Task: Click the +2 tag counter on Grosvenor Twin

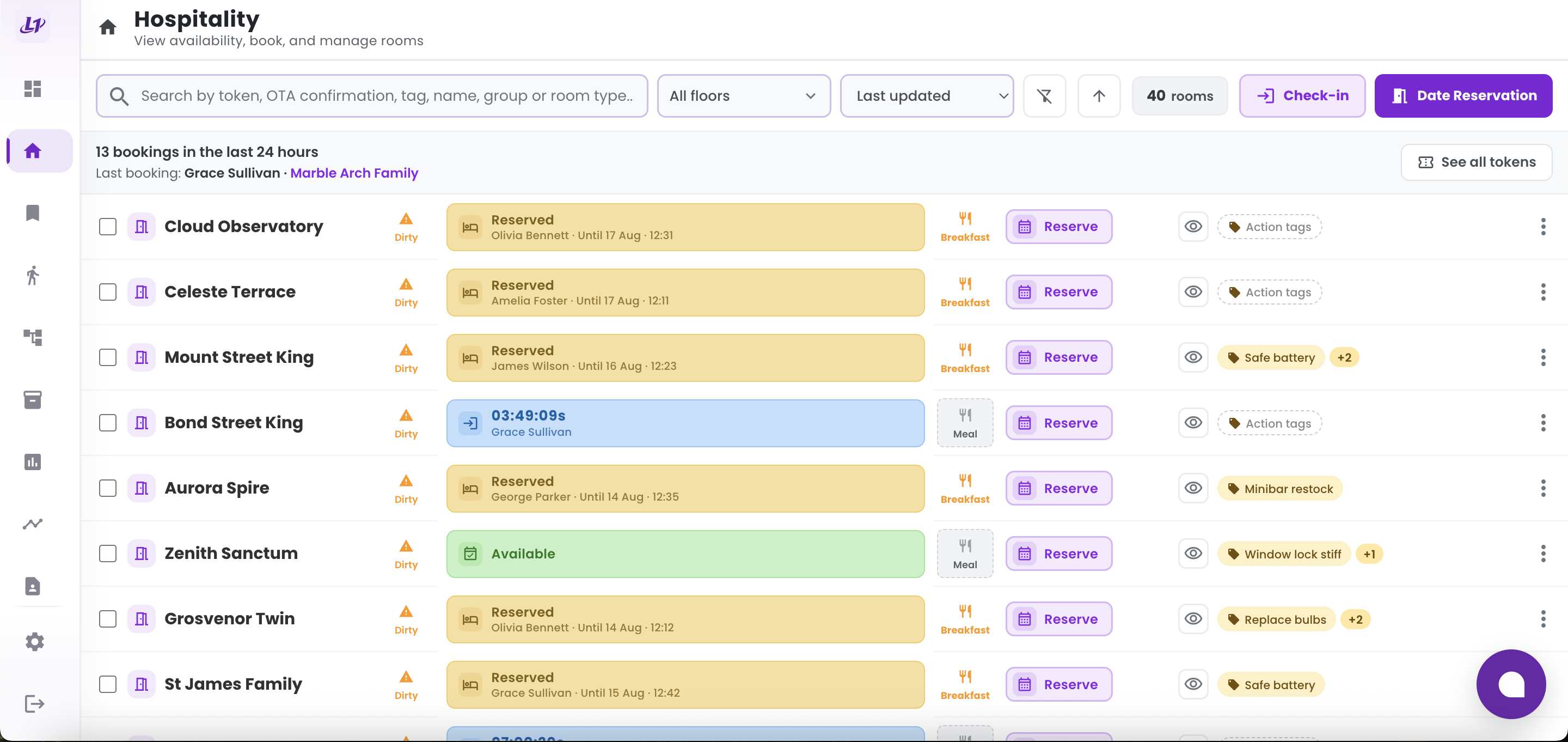Action: coord(1356,619)
